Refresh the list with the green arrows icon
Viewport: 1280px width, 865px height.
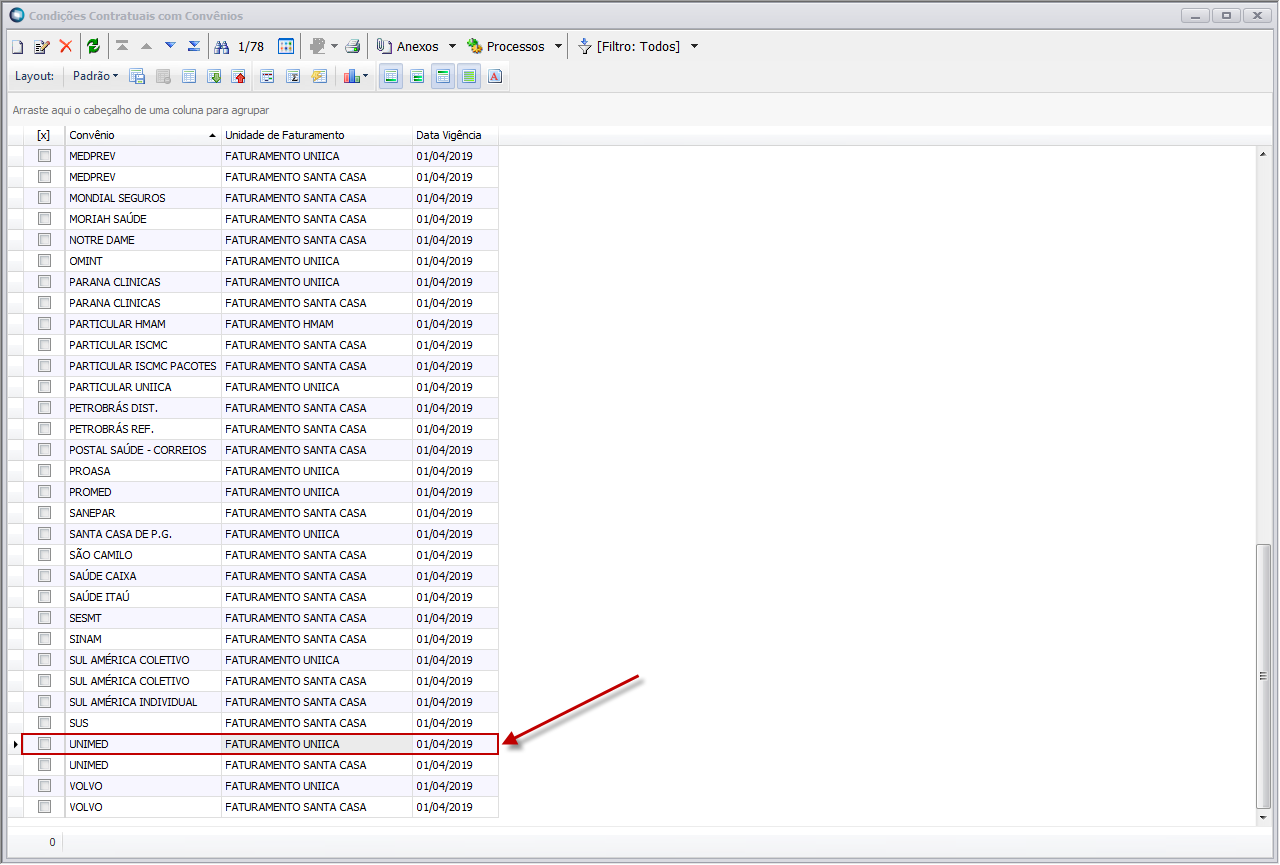(x=93, y=46)
